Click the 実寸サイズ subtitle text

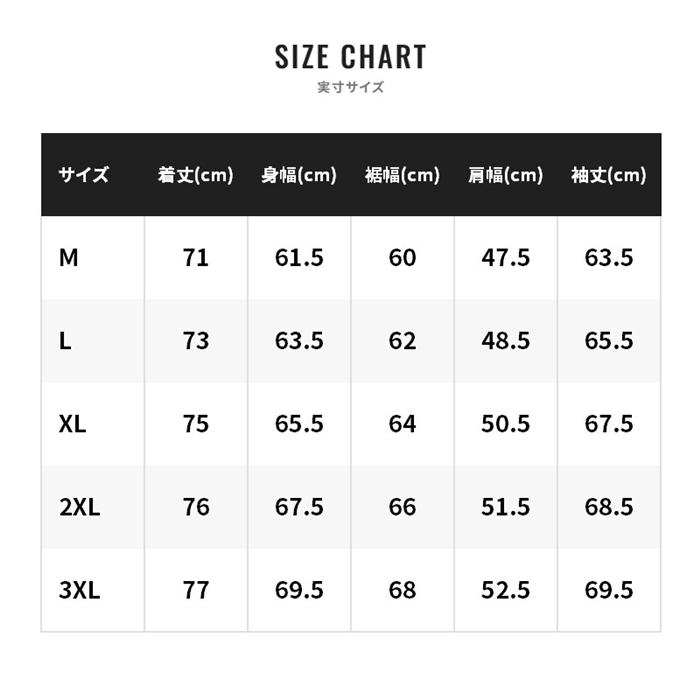pyautogui.click(x=350, y=87)
